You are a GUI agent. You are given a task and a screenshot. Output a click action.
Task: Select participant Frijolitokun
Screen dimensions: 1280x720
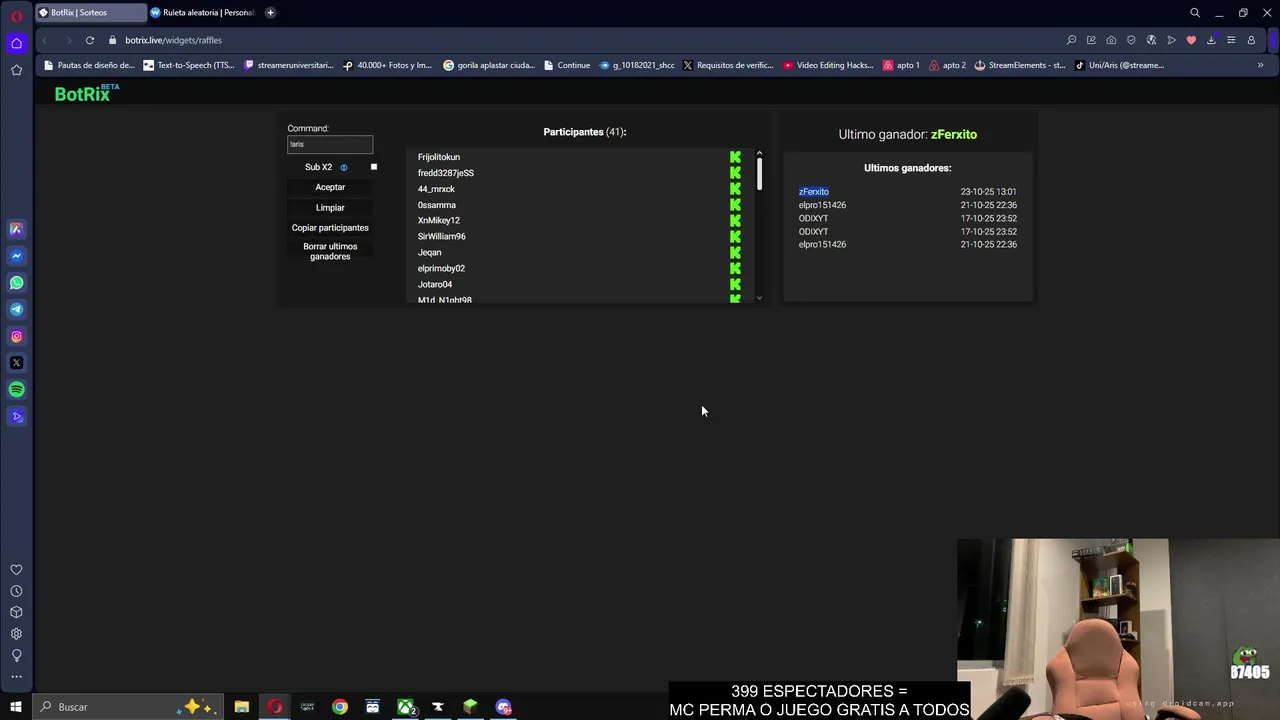pos(439,157)
